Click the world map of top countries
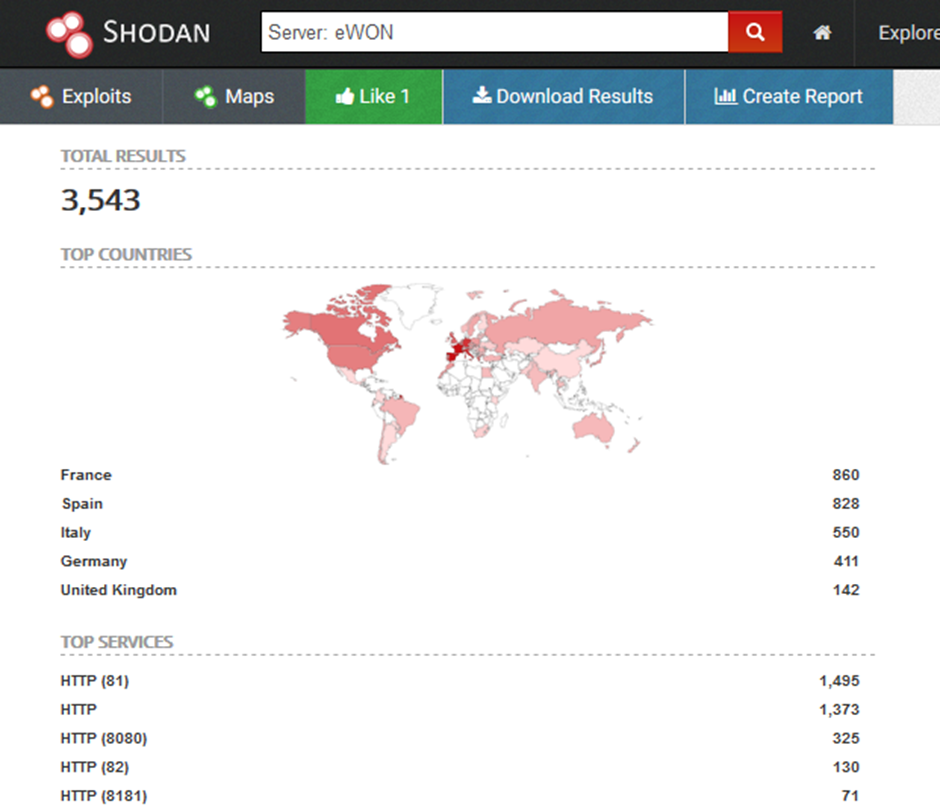The width and height of the screenshot is (940, 810). pos(468,374)
